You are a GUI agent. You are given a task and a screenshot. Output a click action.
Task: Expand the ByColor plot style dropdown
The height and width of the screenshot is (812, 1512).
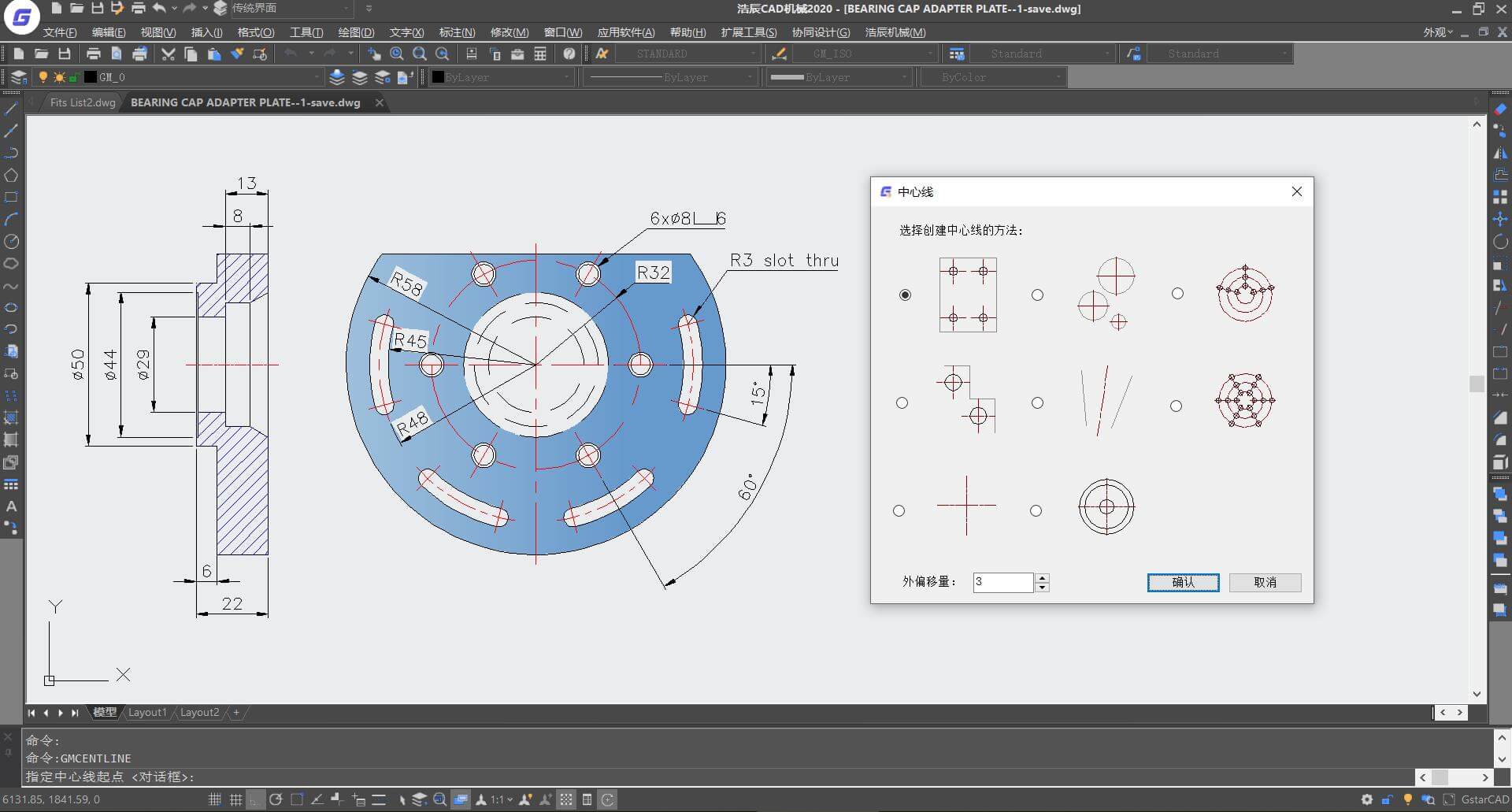pos(1058,77)
